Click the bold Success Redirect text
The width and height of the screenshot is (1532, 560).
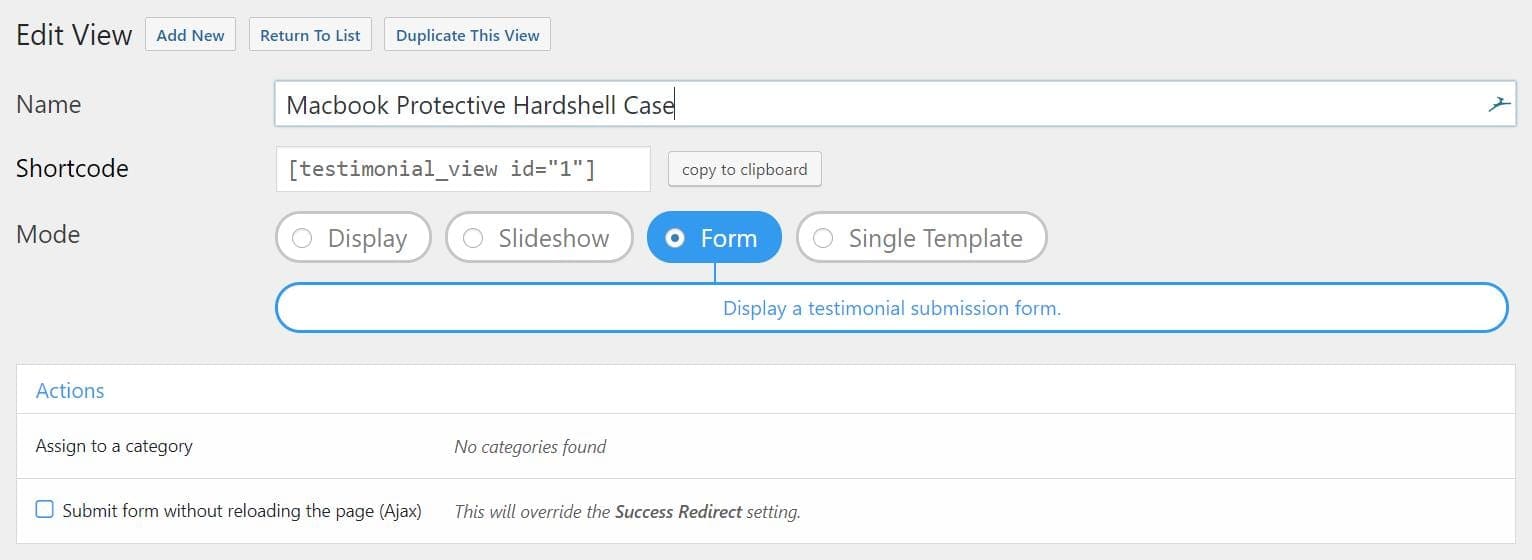(678, 511)
